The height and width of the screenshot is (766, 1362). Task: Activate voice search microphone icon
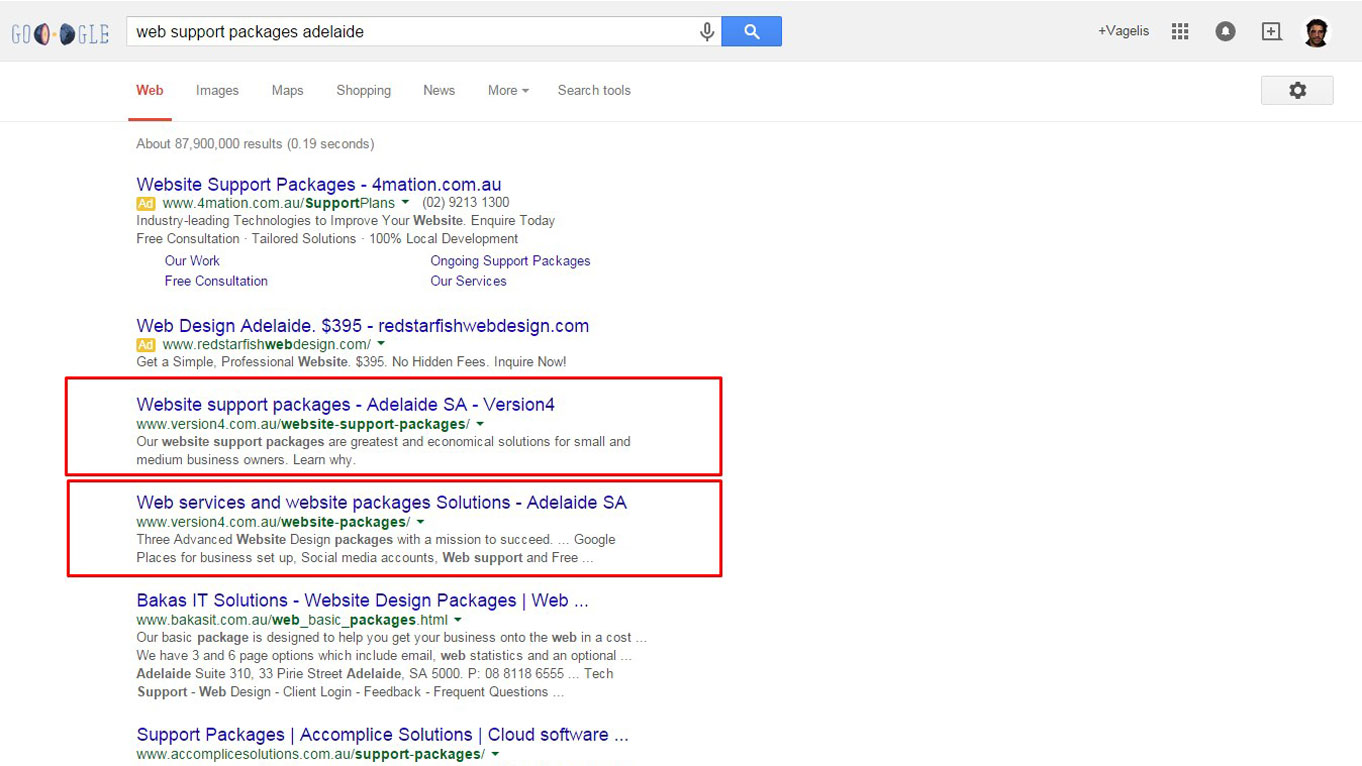707,32
